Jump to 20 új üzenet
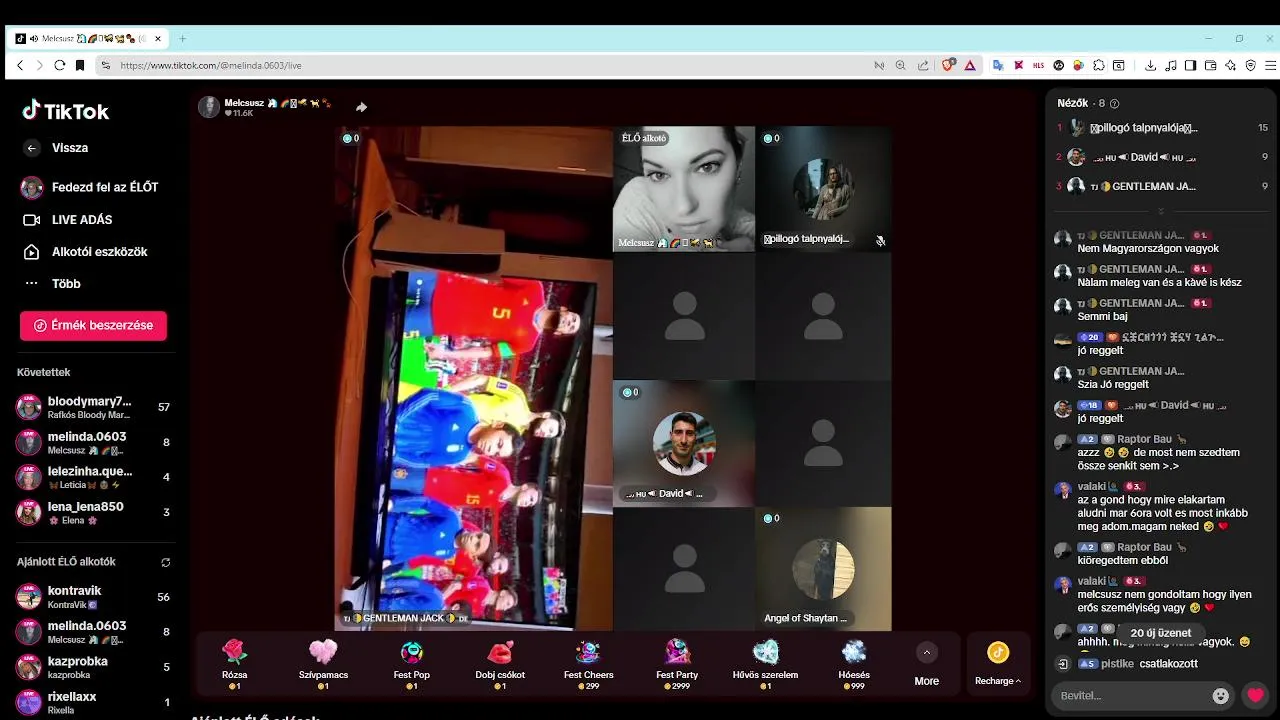Image resolution: width=1280 pixels, height=720 pixels. click(x=1161, y=633)
